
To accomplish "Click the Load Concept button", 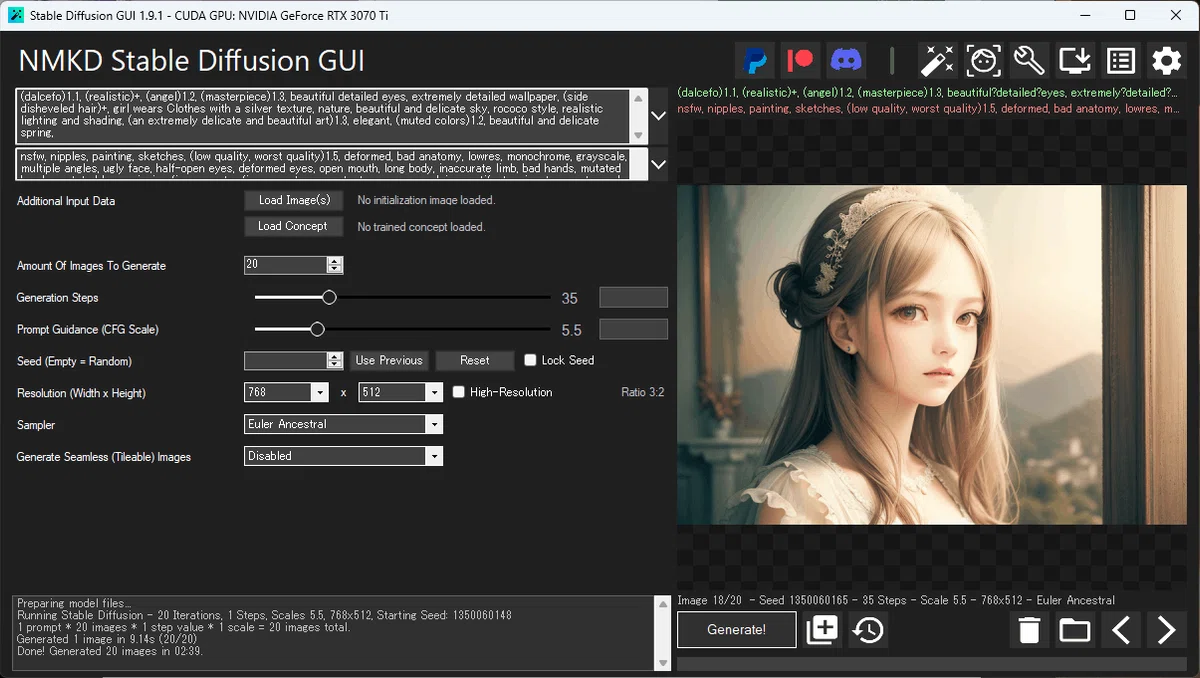I will [293, 226].
